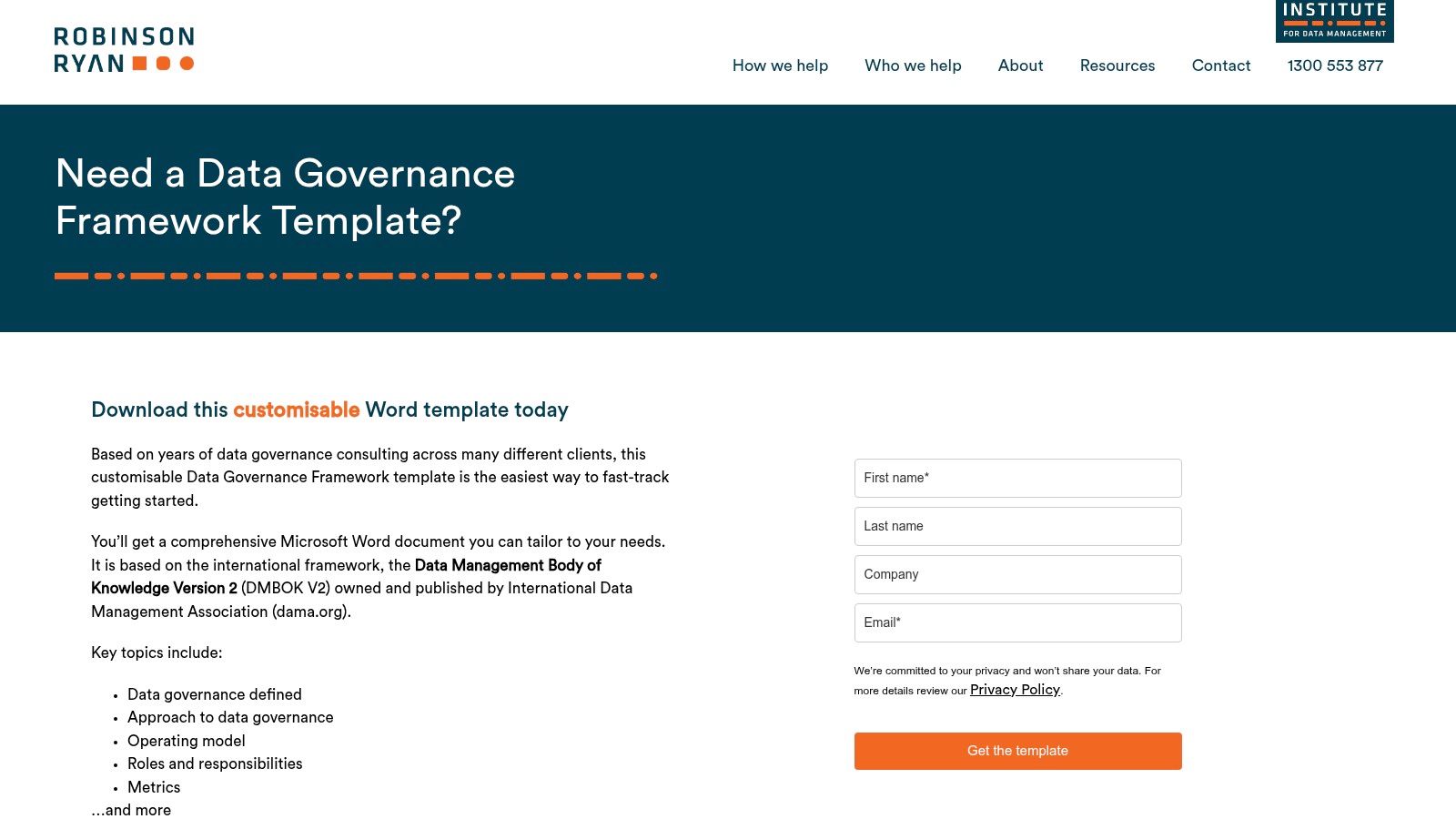The height and width of the screenshot is (819, 1456).
Task: Open the Resources menu
Action: (x=1117, y=66)
